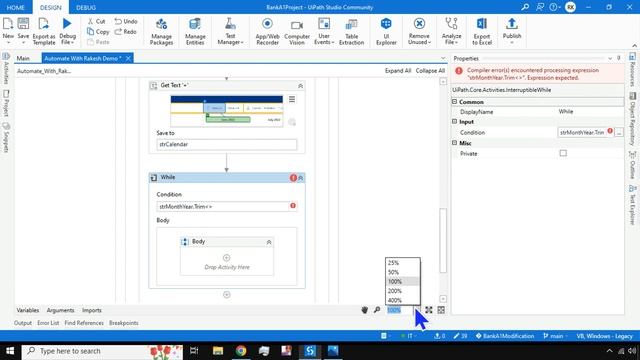This screenshot has height=360, width=640.
Task: Switch to HOME ribbon tab
Action: pyautogui.click(x=16, y=7)
